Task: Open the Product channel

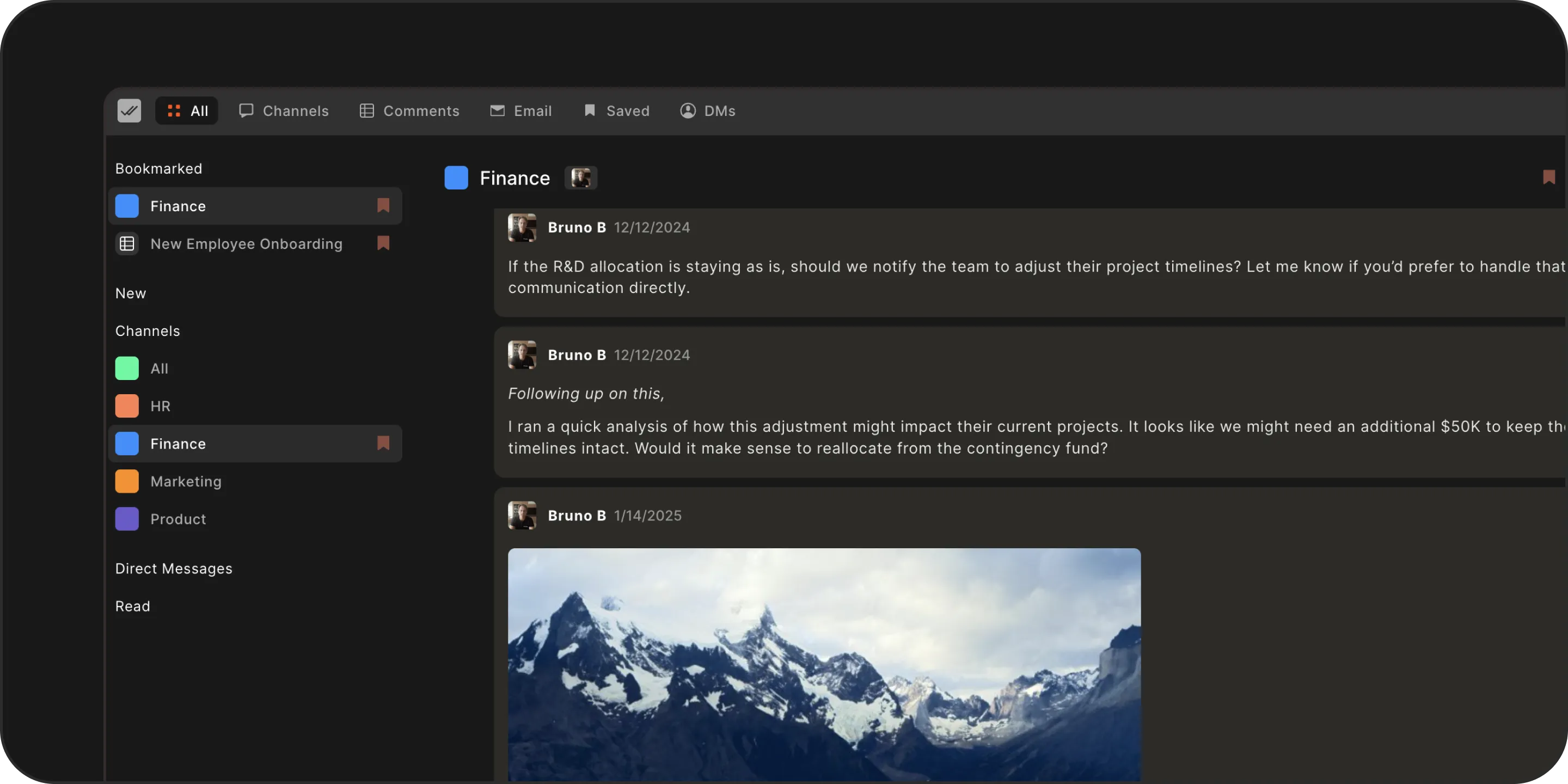Action: (x=177, y=519)
